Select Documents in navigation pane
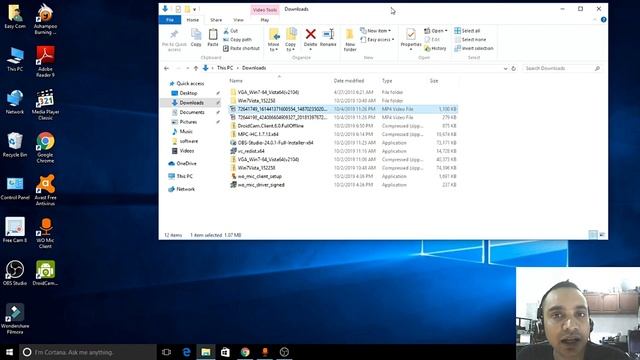 [192, 112]
